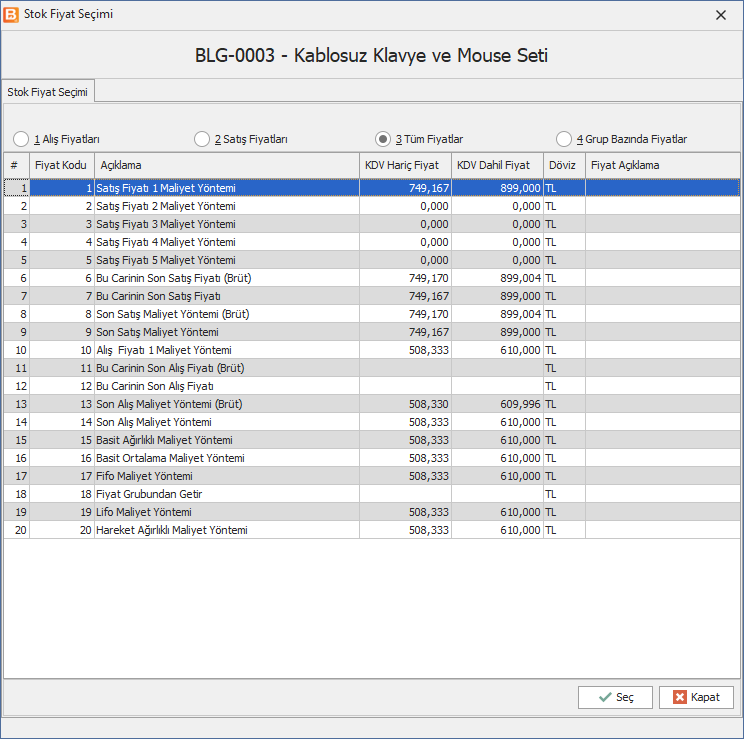
Task: Select 'Fifo Maliyet Yöntemi' row
Action: (372, 477)
